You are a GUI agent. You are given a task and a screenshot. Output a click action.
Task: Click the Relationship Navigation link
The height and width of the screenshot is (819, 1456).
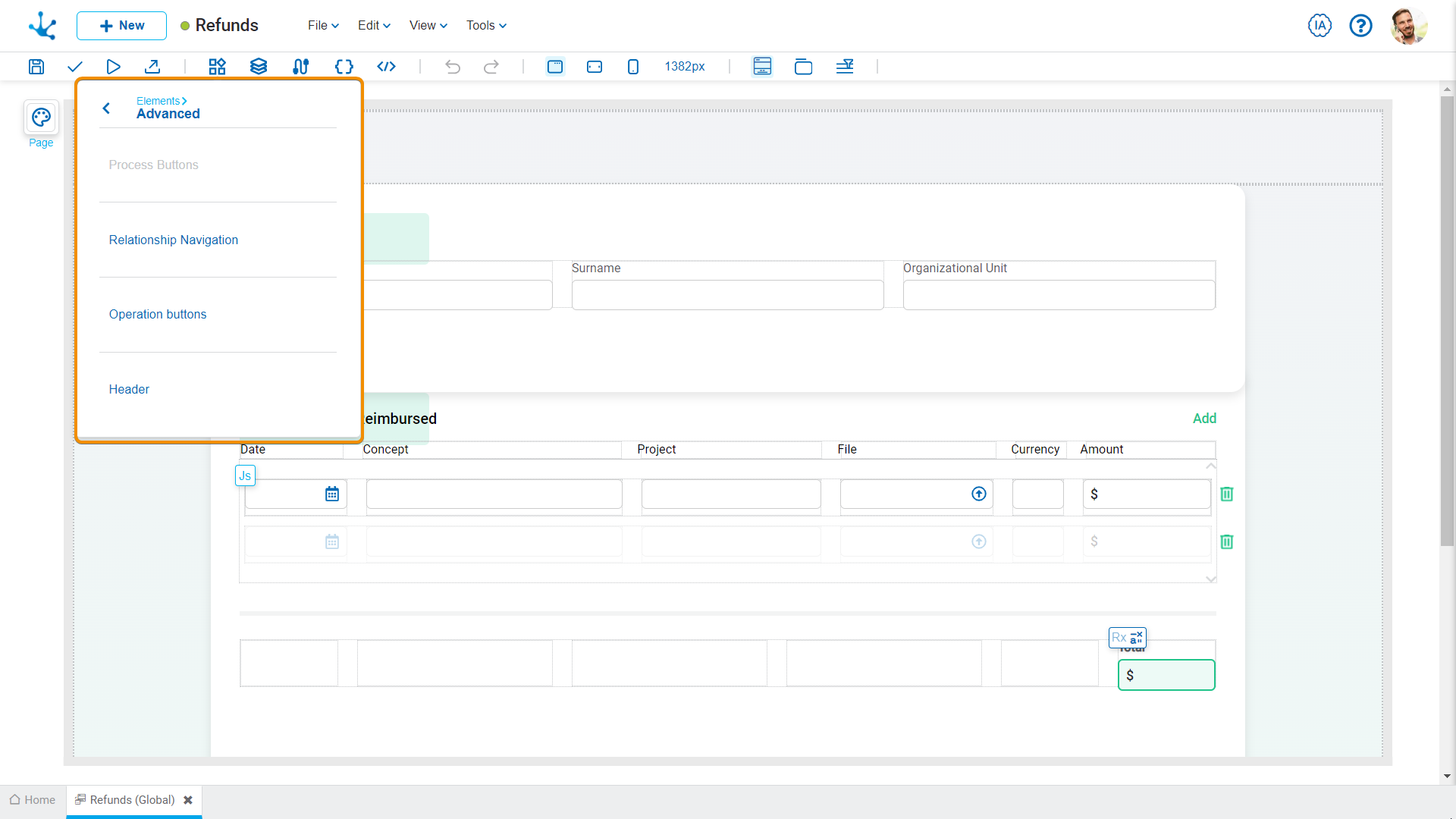tap(173, 239)
